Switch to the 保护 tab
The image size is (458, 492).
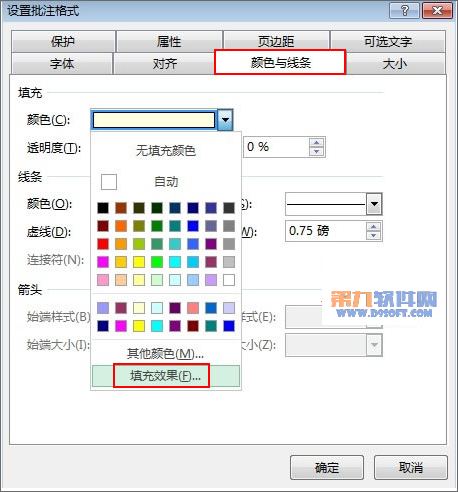click(63, 41)
